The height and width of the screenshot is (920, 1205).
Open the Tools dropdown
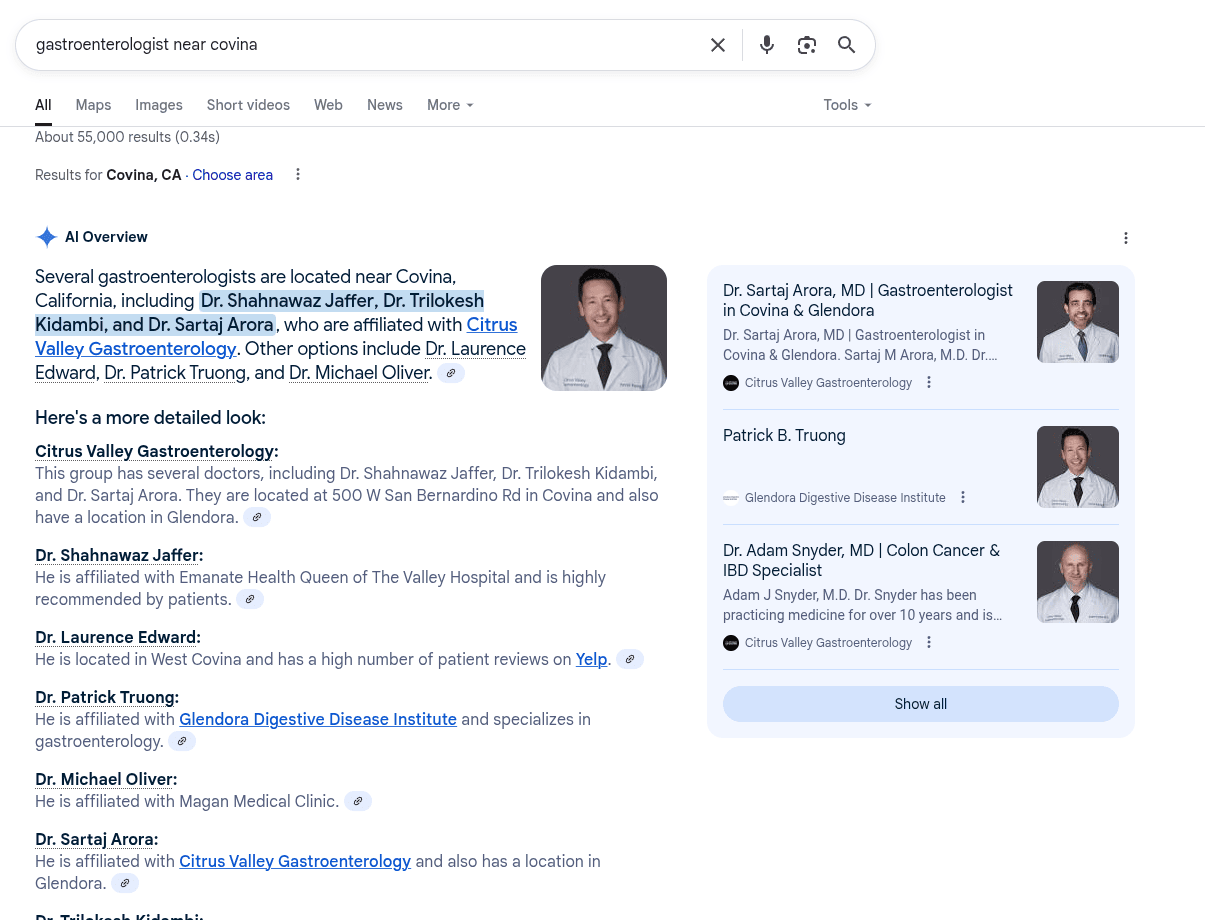(x=848, y=105)
